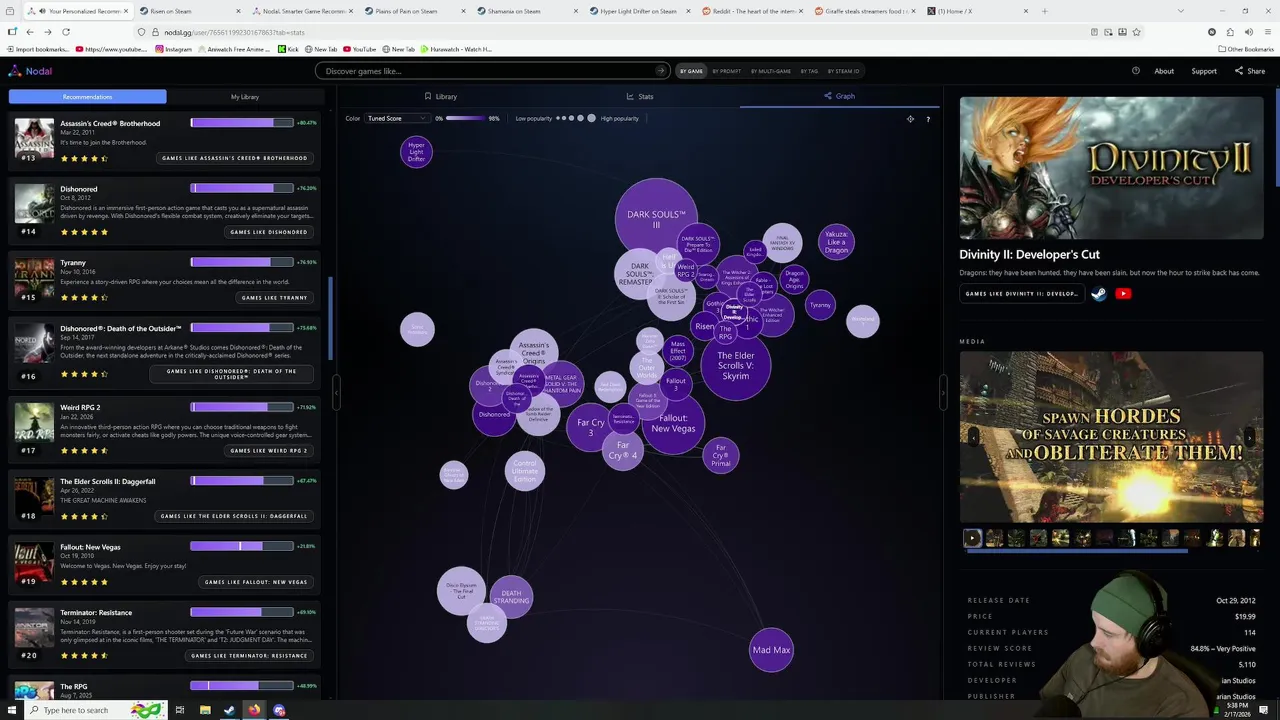Click Task View icon in taskbar
The width and height of the screenshot is (1280, 720).
click(180, 710)
